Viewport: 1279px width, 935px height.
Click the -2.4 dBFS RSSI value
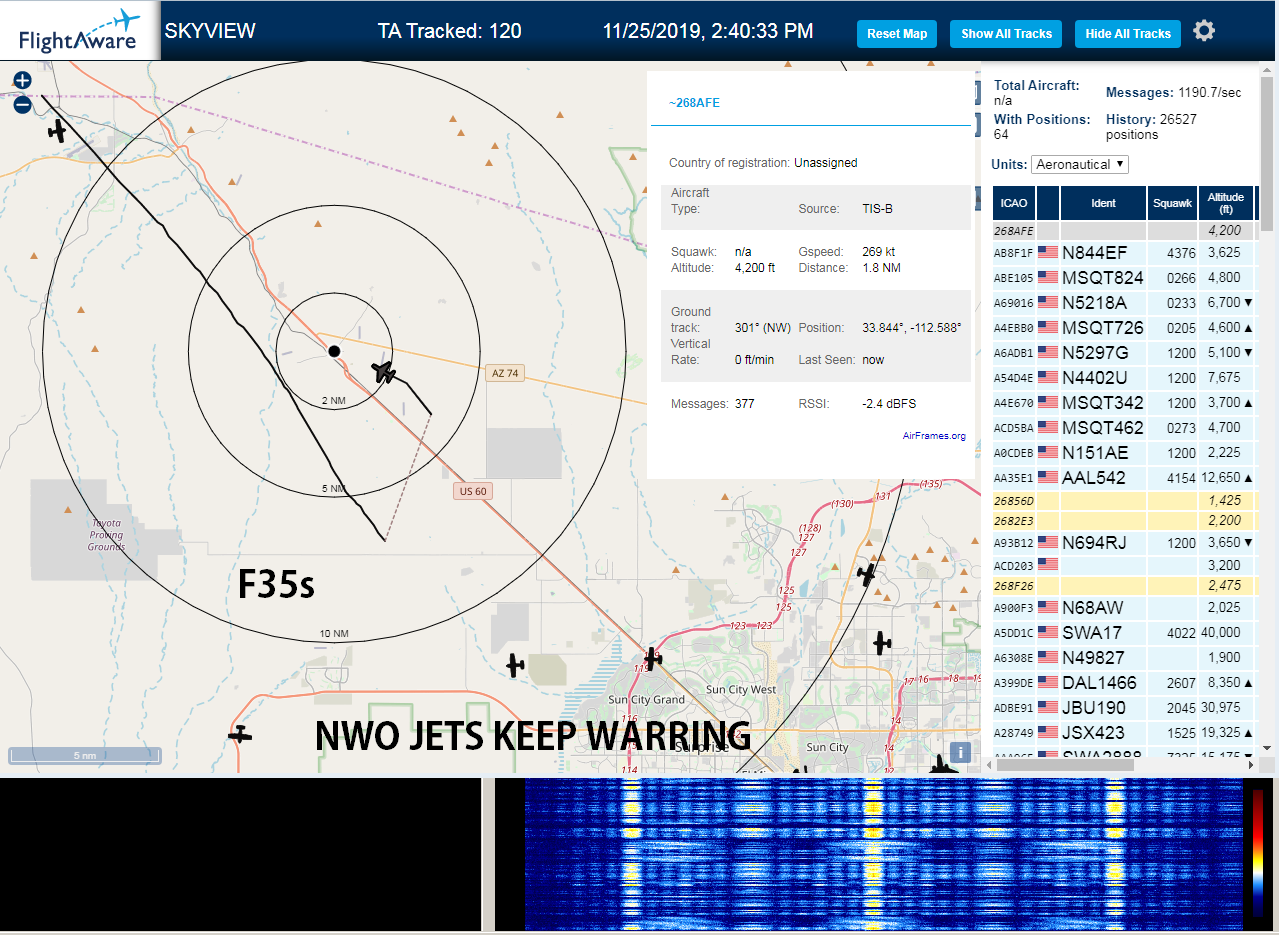coord(889,404)
